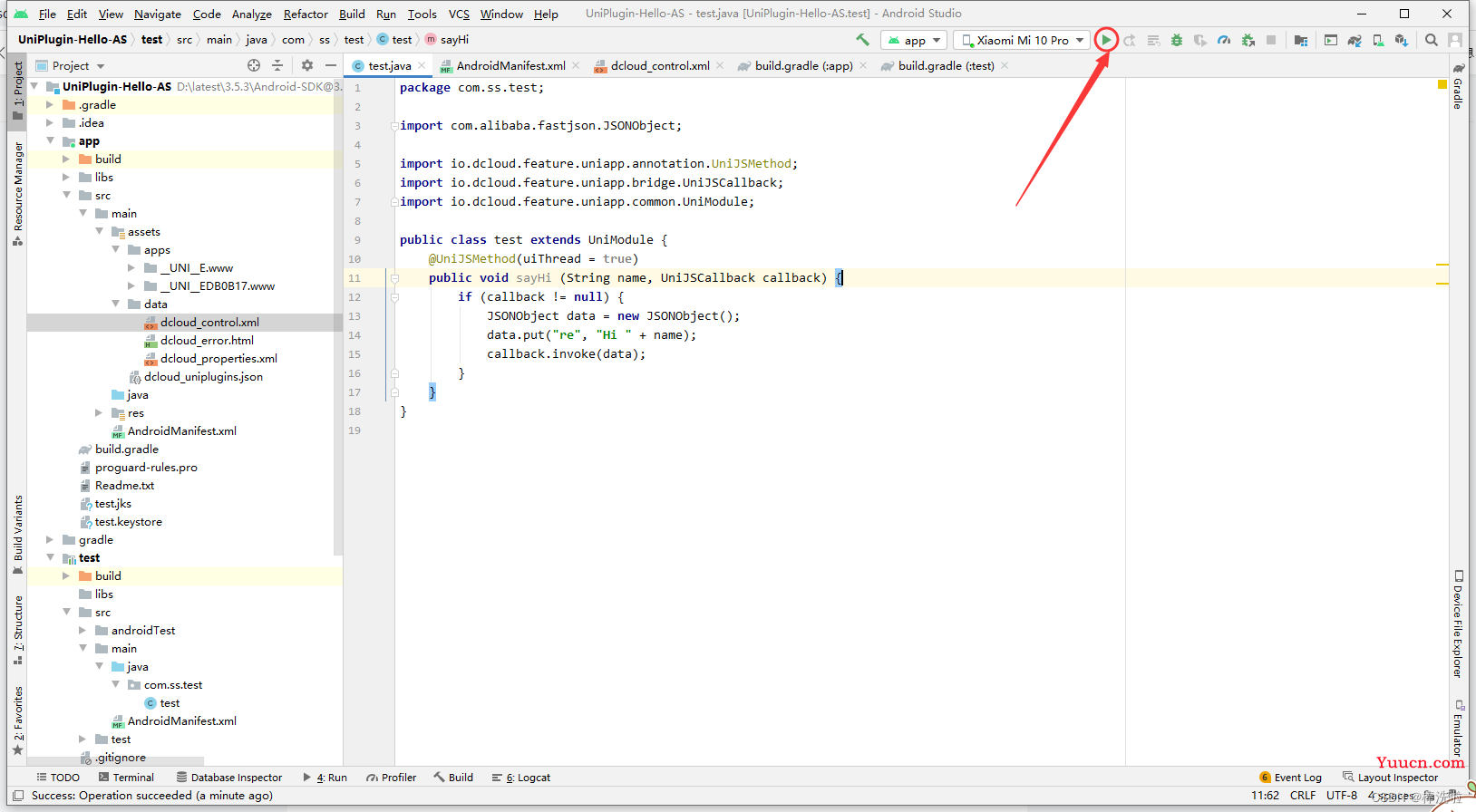
Task: Click Run with Coverage icon
Action: click(1200, 40)
